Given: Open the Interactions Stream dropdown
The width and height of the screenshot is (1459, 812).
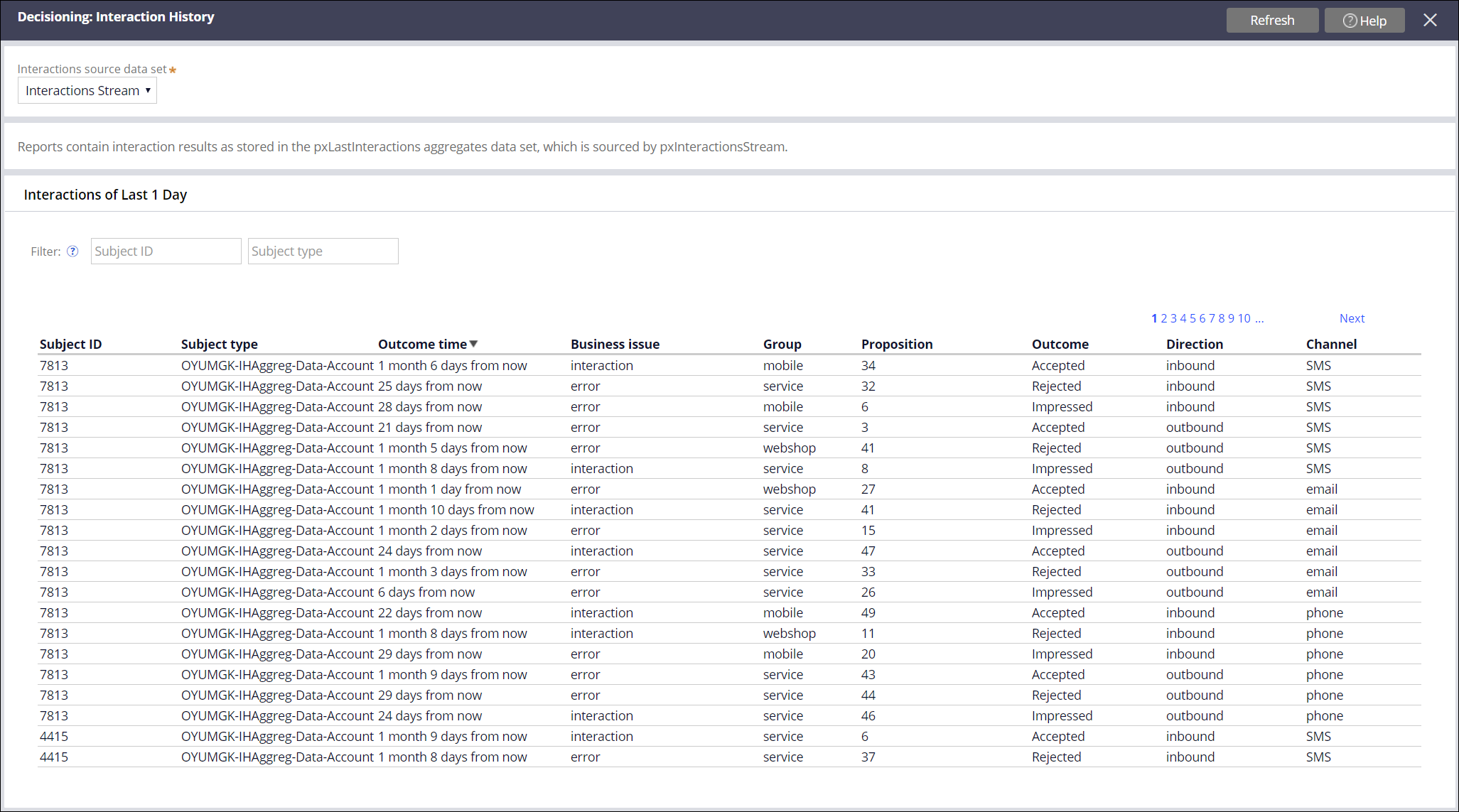Looking at the screenshot, I should point(87,91).
